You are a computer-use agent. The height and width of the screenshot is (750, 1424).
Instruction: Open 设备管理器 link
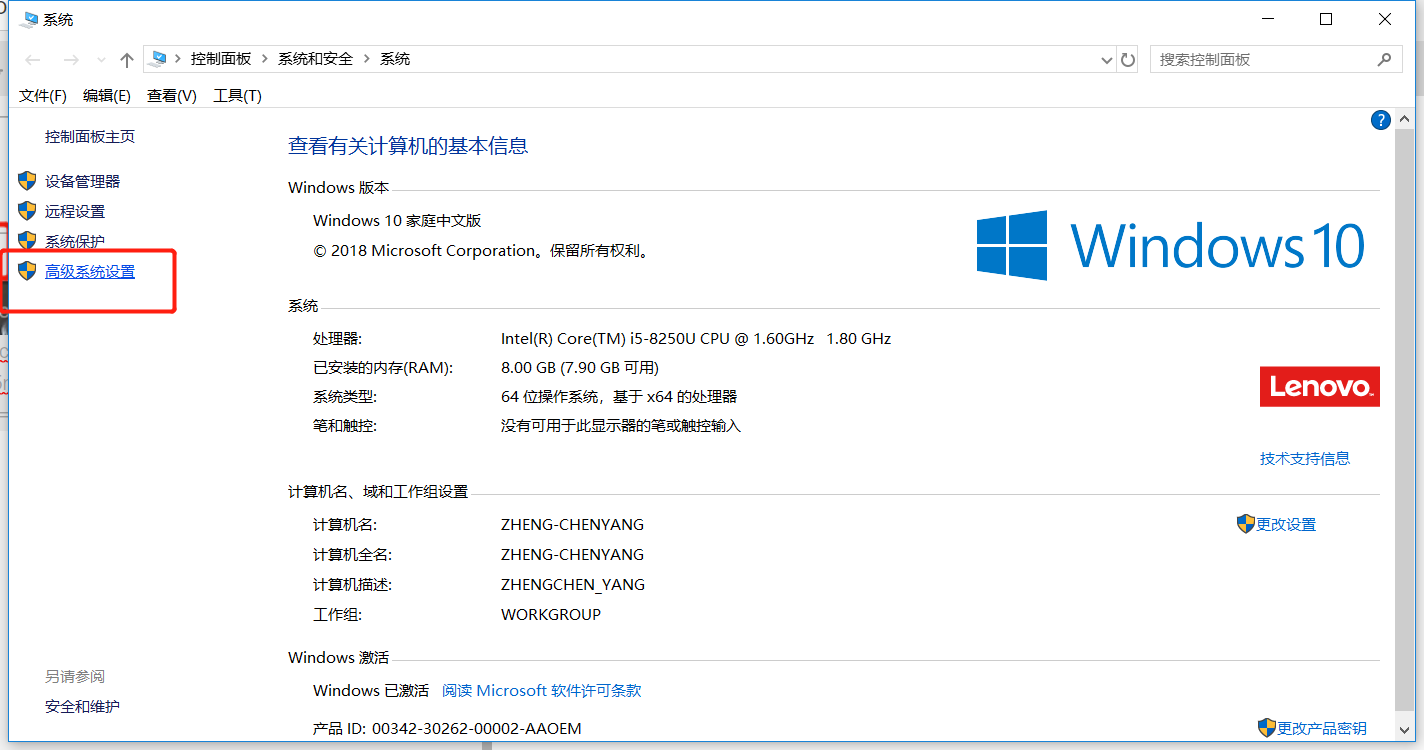(x=82, y=182)
